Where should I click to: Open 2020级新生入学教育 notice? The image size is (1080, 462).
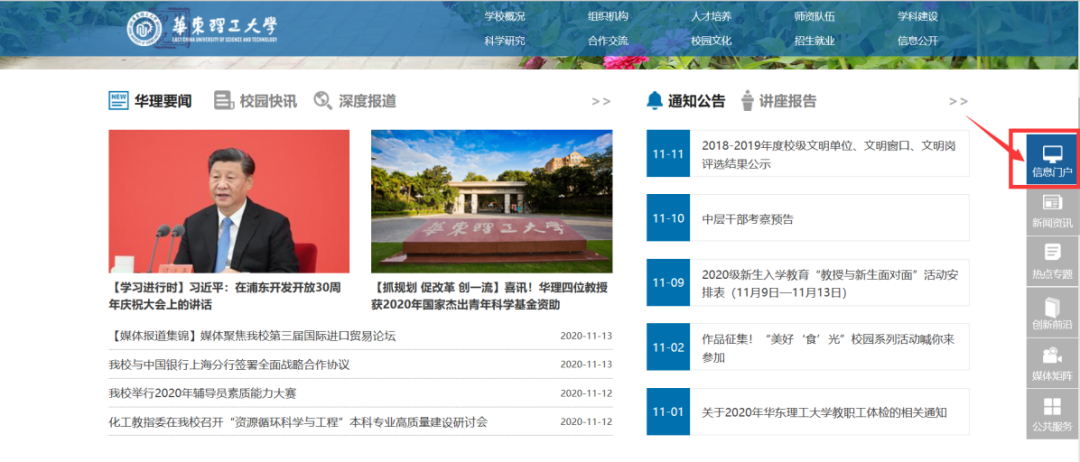point(830,284)
